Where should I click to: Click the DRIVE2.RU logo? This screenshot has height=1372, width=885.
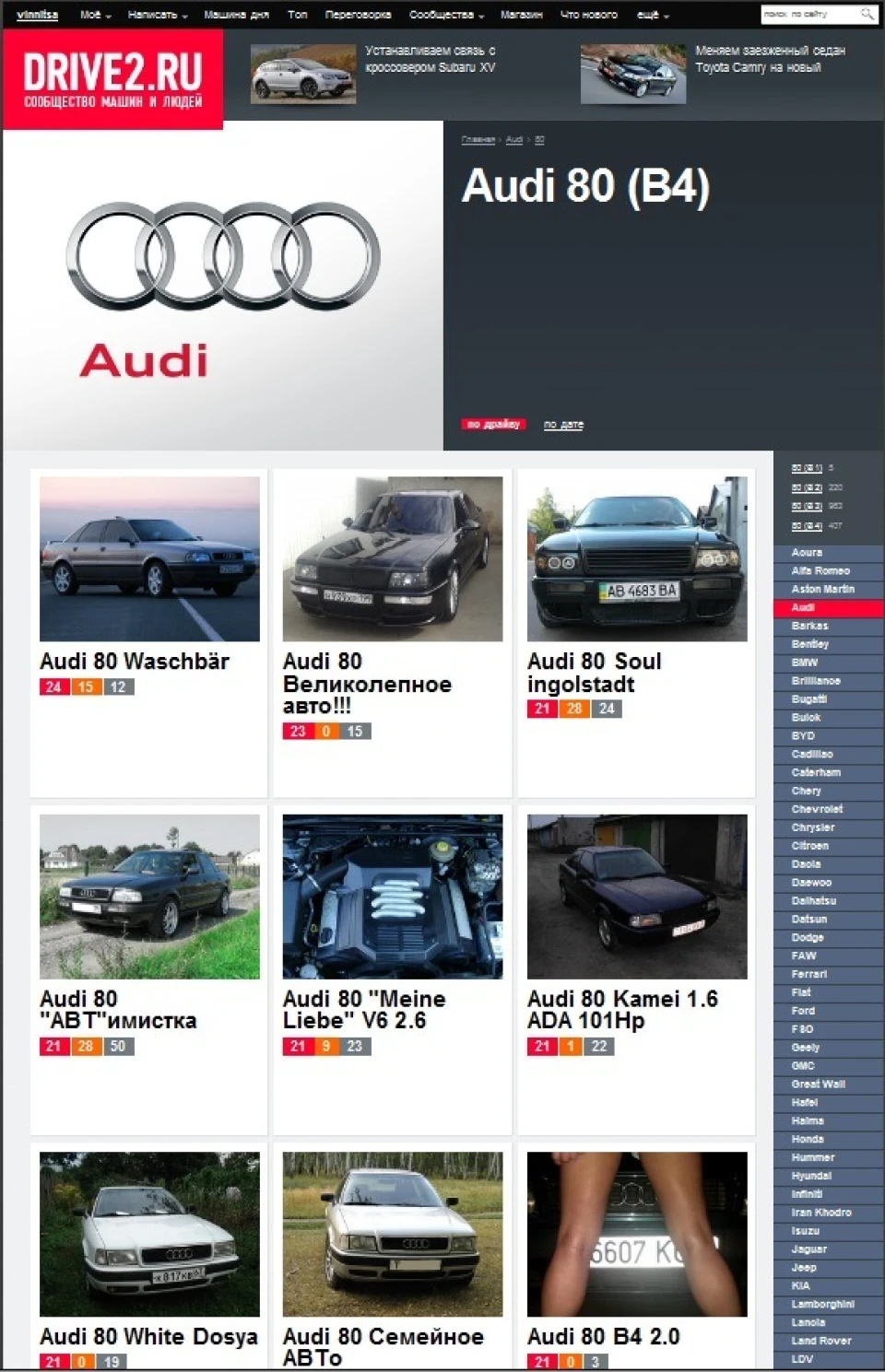112,79
